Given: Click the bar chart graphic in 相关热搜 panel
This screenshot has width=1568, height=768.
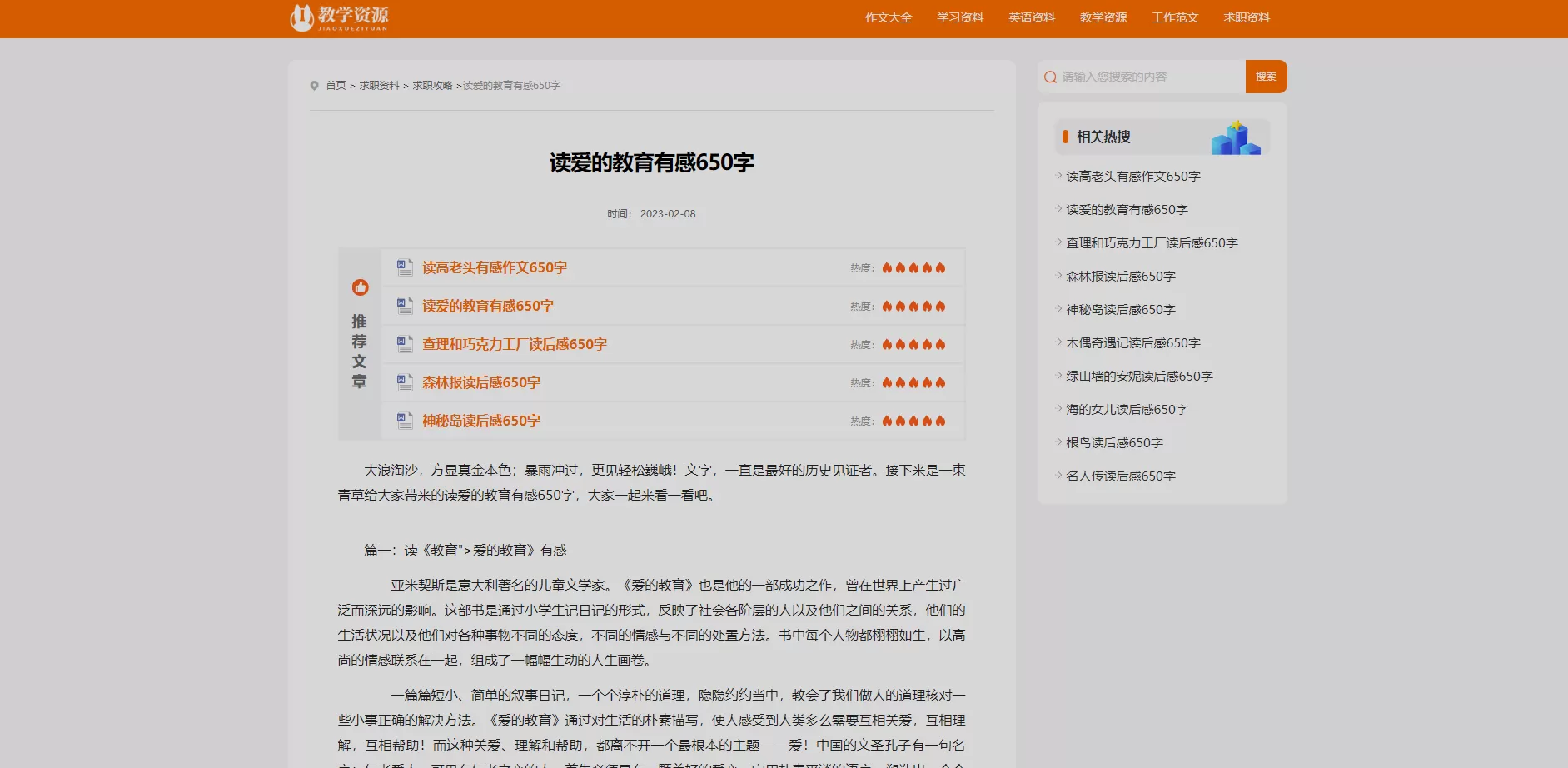Looking at the screenshot, I should tap(1236, 136).
